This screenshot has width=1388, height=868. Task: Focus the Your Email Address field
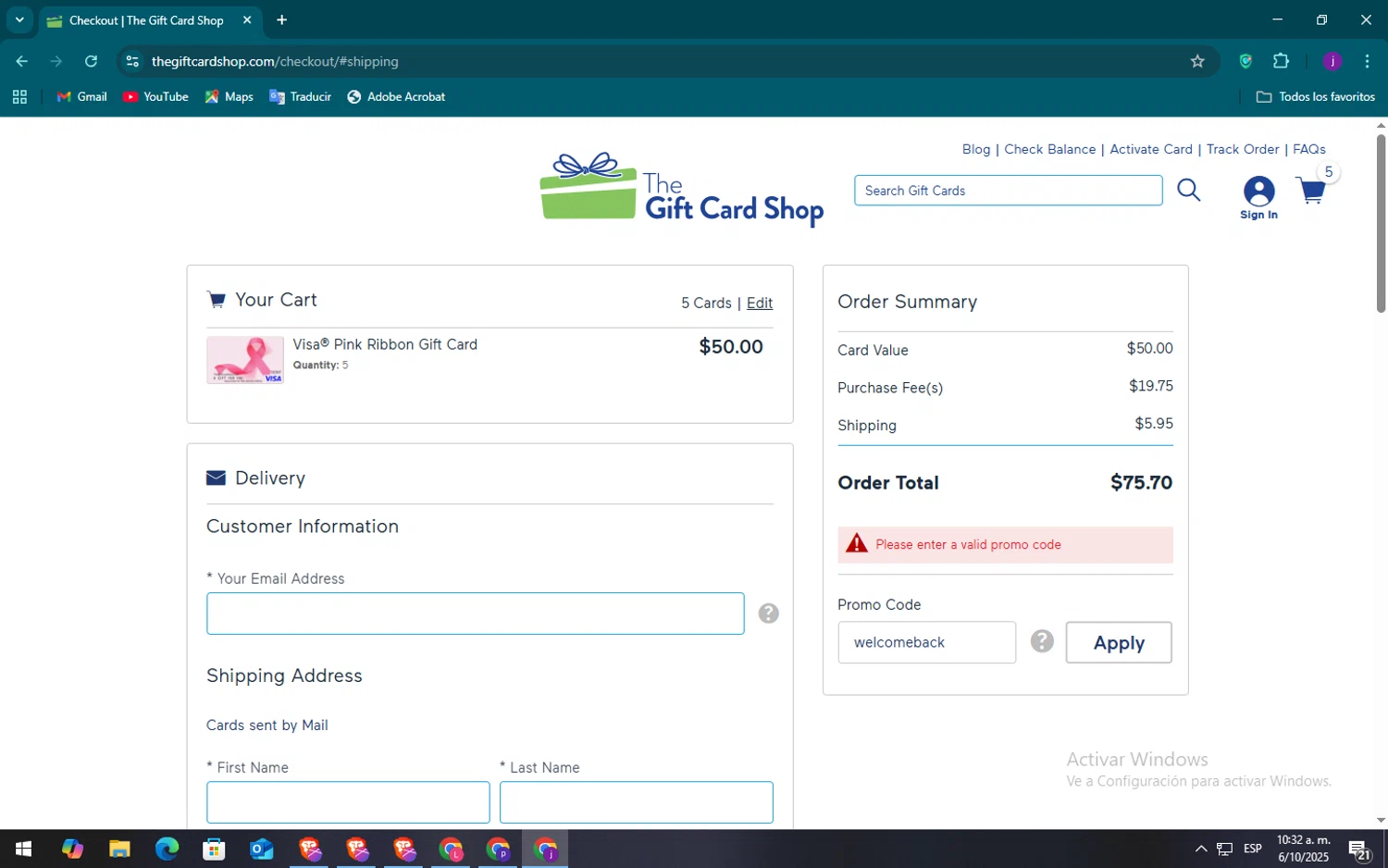coord(475,614)
